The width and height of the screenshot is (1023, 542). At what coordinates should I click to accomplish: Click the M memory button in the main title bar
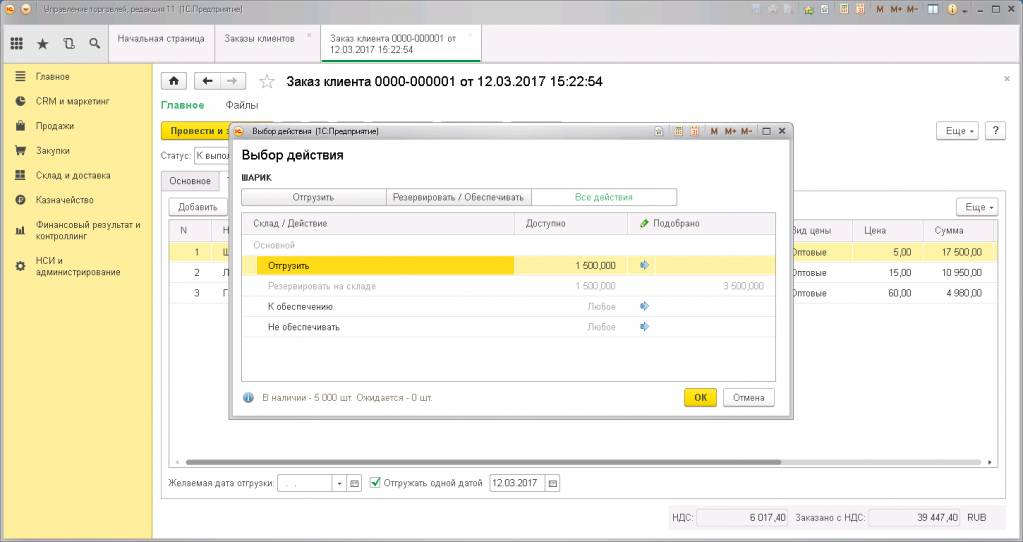pyautogui.click(x=880, y=9)
